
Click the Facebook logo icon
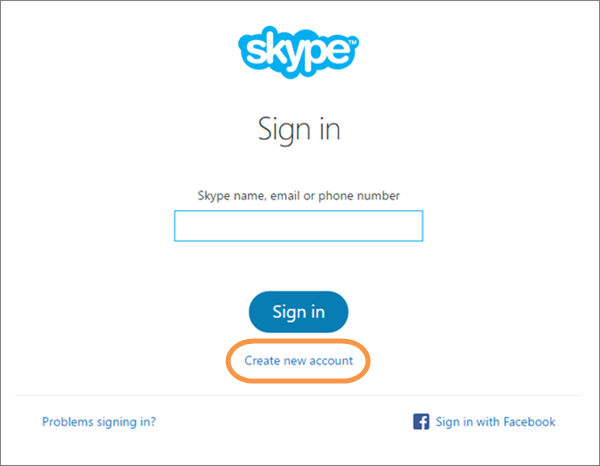tap(421, 422)
